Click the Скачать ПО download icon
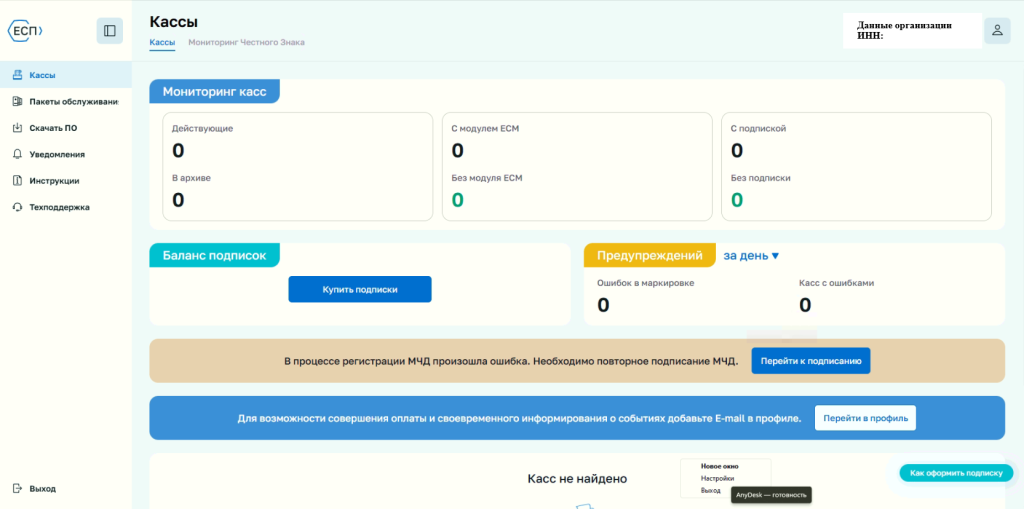This screenshot has height=509, width=1024. coord(18,128)
